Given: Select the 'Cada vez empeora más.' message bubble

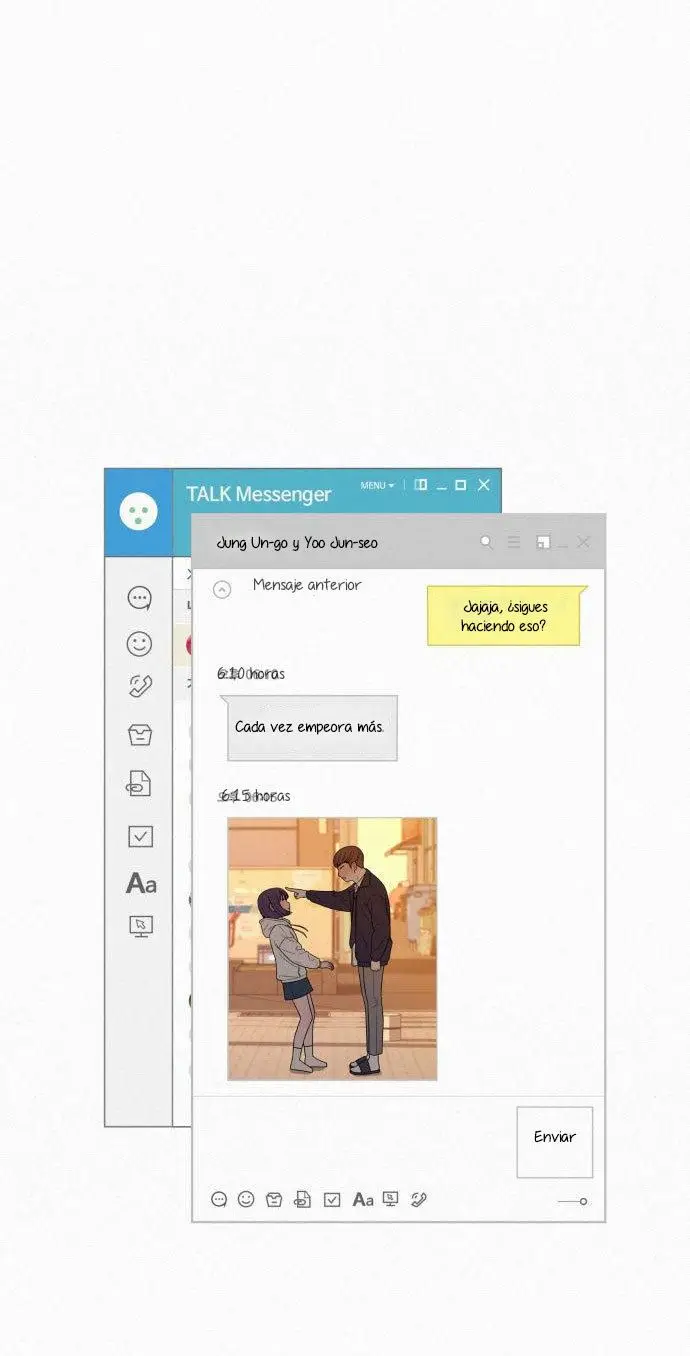Looking at the screenshot, I should [312, 728].
